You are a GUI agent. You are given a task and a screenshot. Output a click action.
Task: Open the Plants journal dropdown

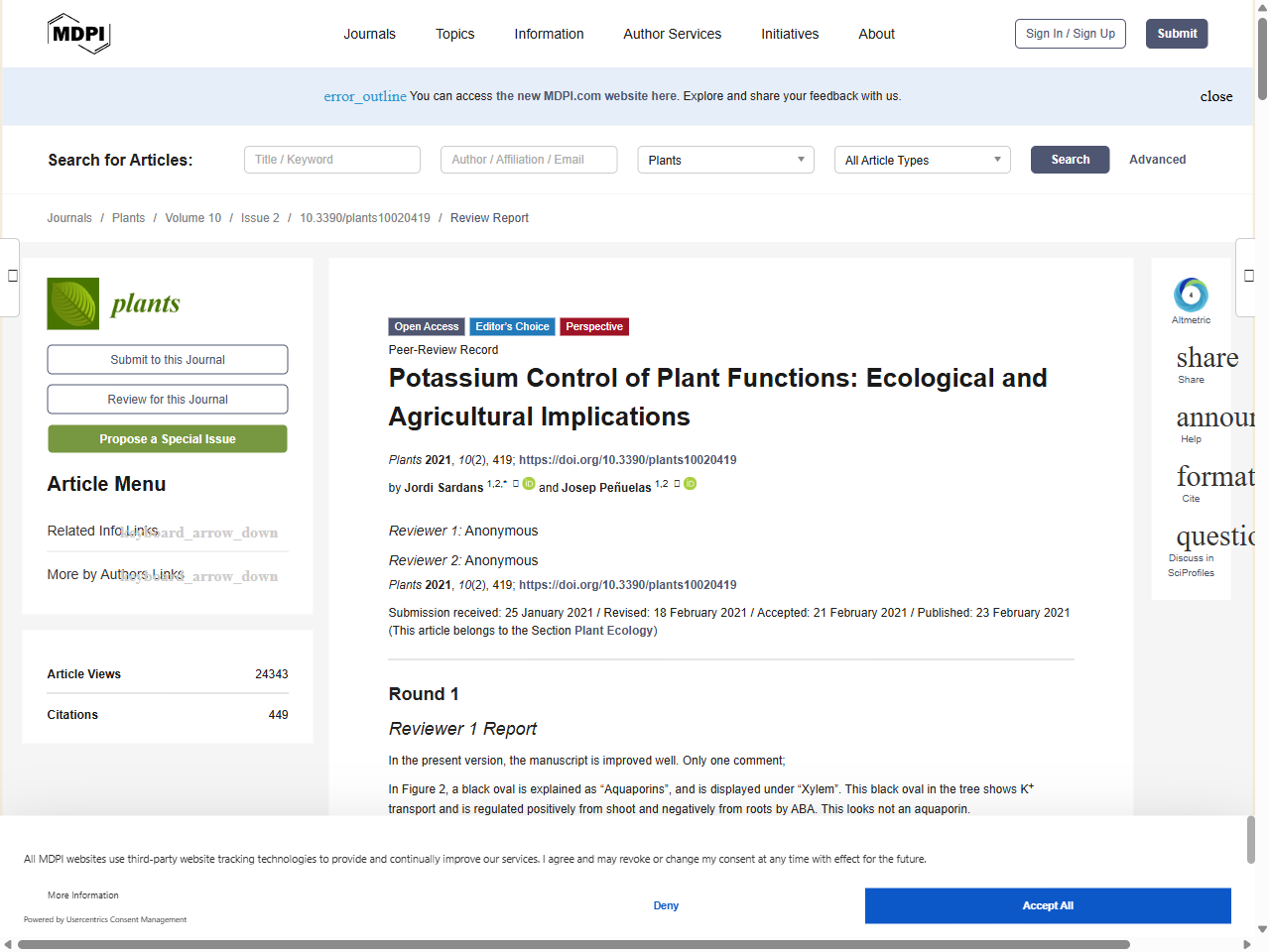725,160
